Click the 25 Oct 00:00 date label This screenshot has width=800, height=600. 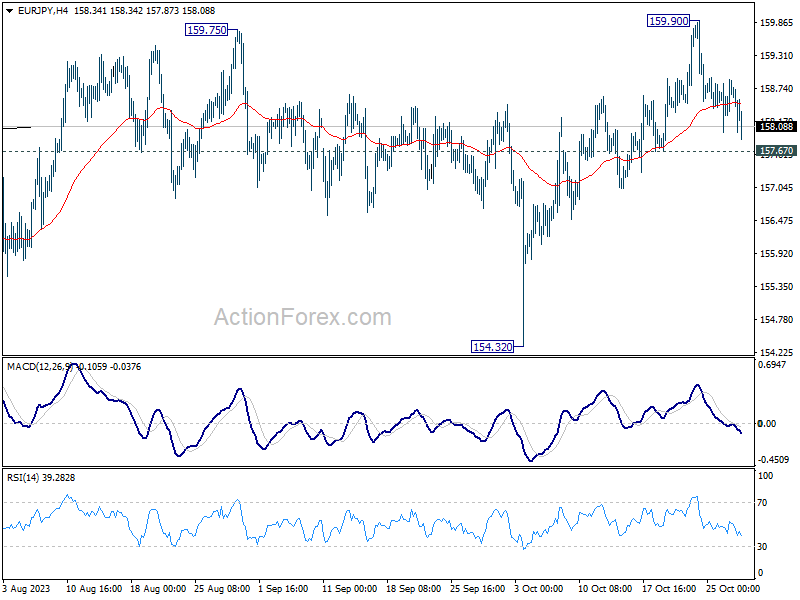(733, 589)
